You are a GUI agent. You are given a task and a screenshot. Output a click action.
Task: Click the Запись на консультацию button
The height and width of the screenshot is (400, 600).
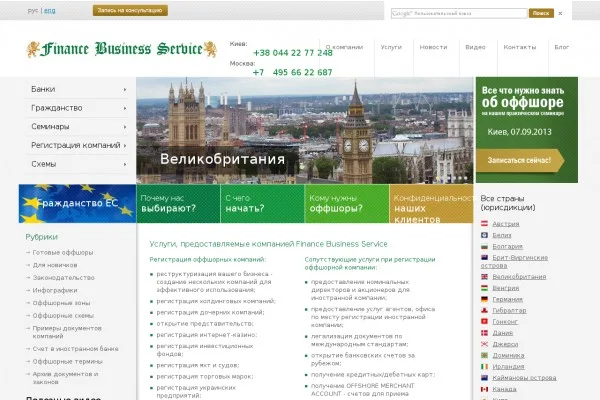[130, 10]
